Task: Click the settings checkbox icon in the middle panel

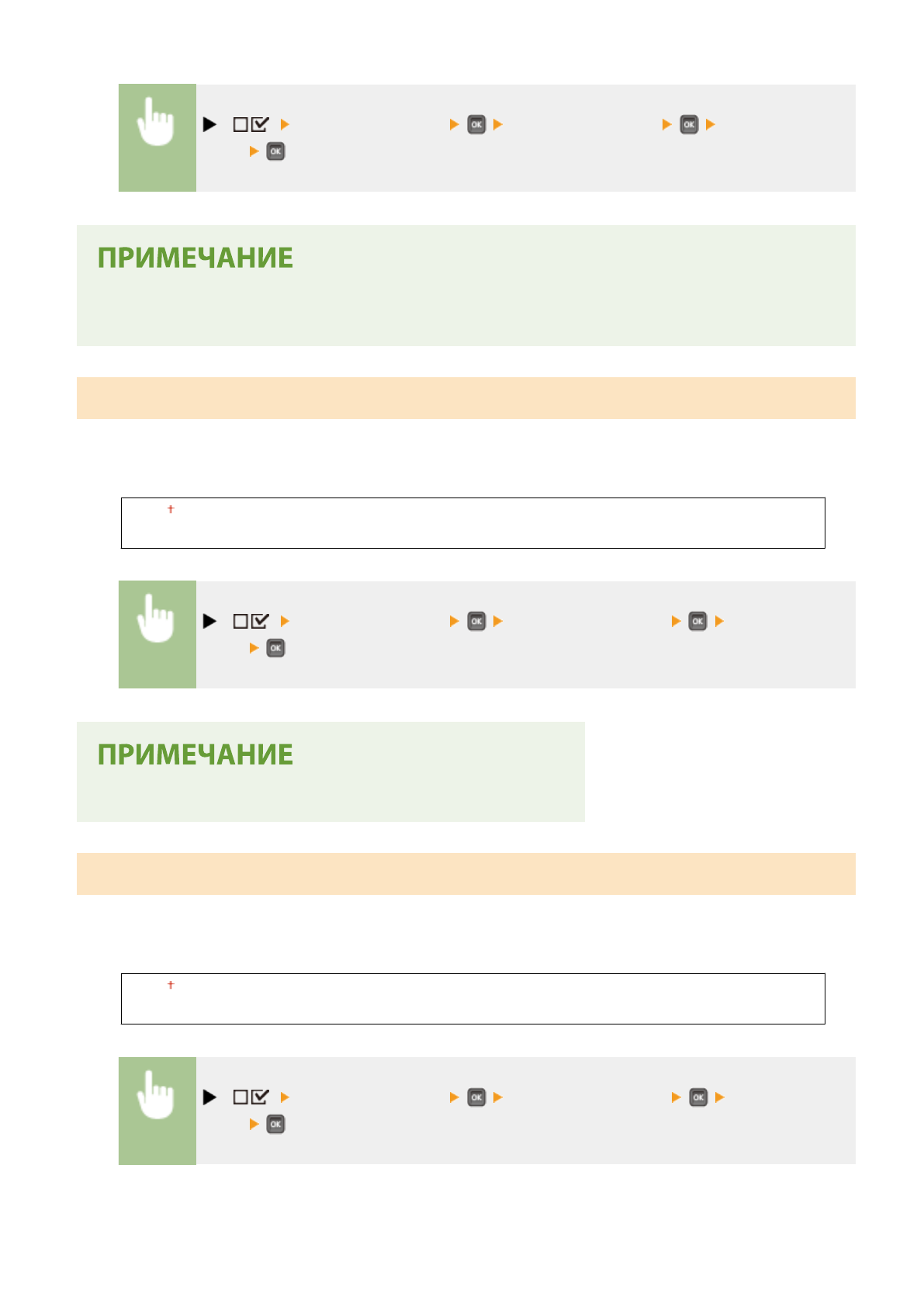Action: (251, 621)
